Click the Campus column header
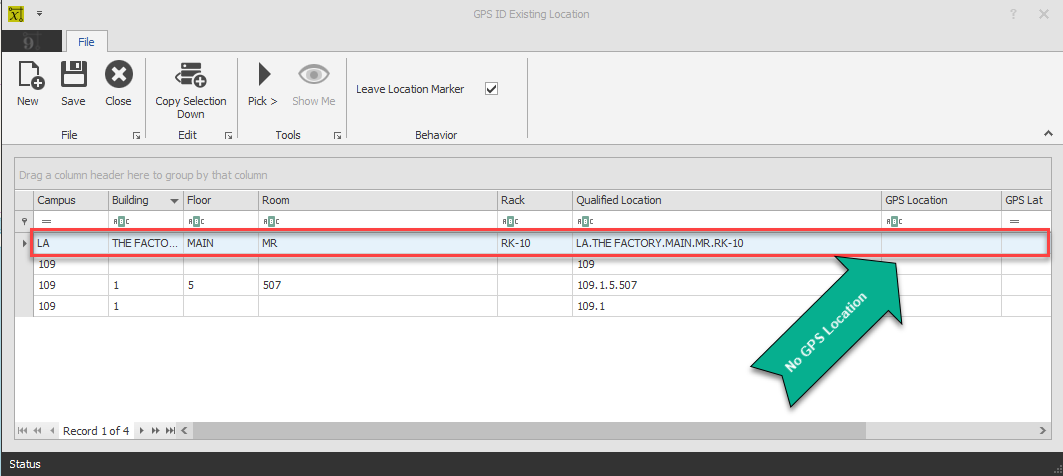The image size is (1063, 476). tap(70, 200)
